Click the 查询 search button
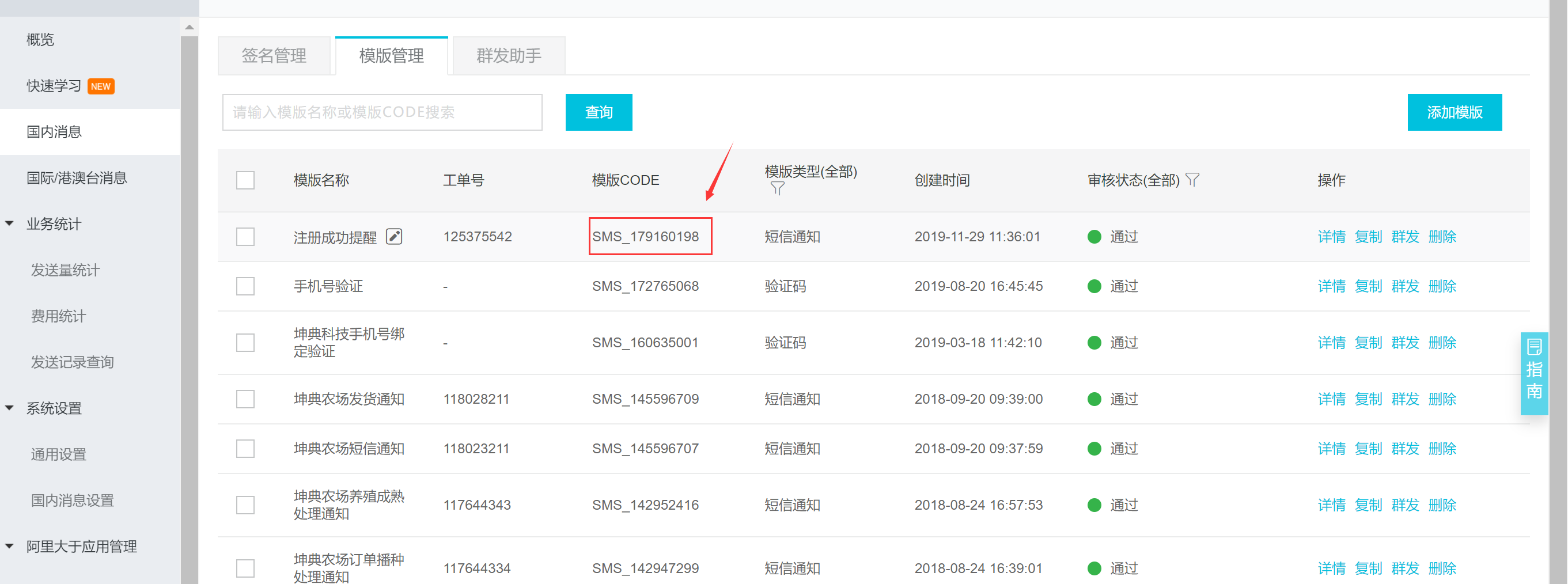Screen dimensions: 1568x584 [x=599, y=112]
